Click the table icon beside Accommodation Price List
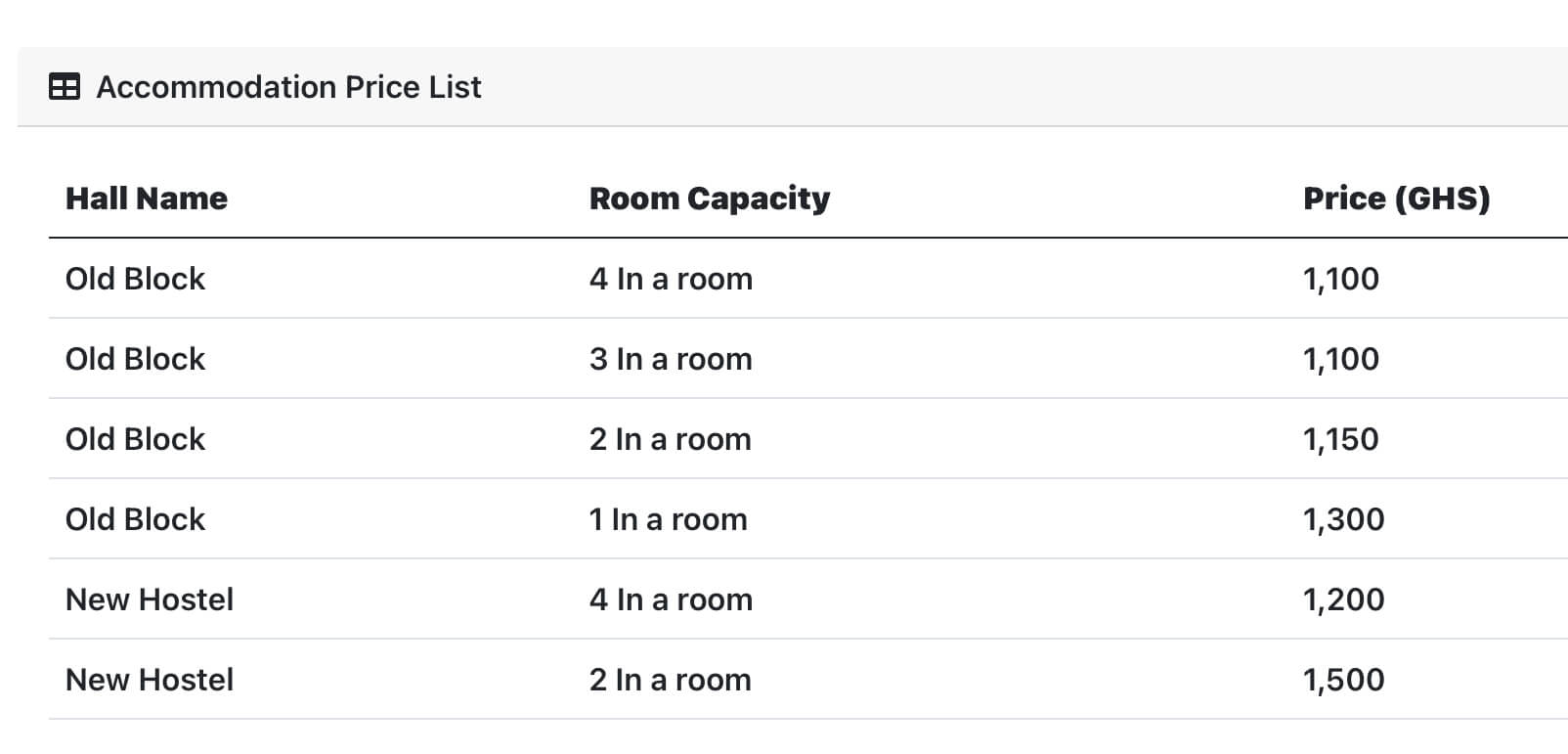Image resolution: width=1568 pixels, height=754 pixels. 65,87
